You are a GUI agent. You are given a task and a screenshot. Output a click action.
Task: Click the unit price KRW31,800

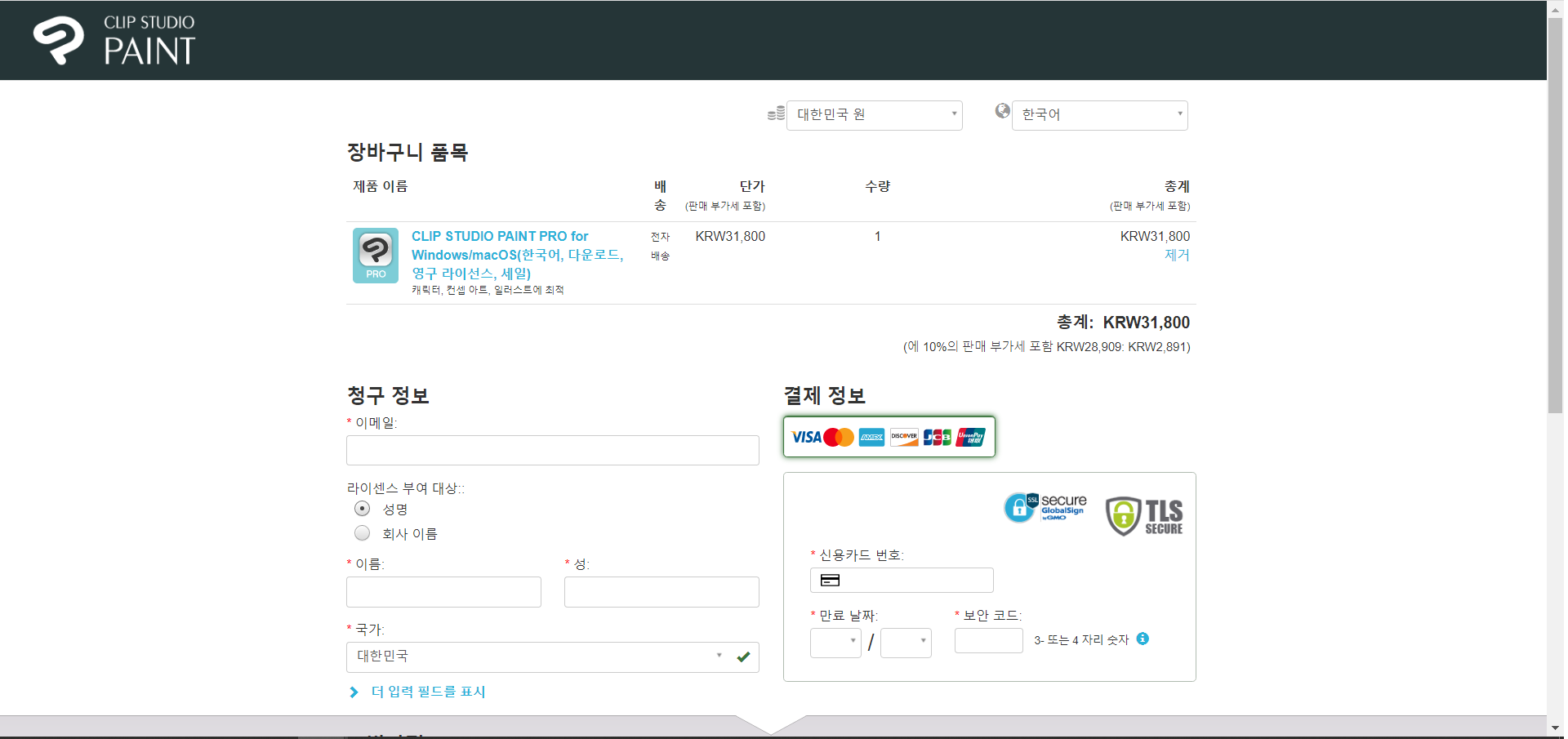730,236
